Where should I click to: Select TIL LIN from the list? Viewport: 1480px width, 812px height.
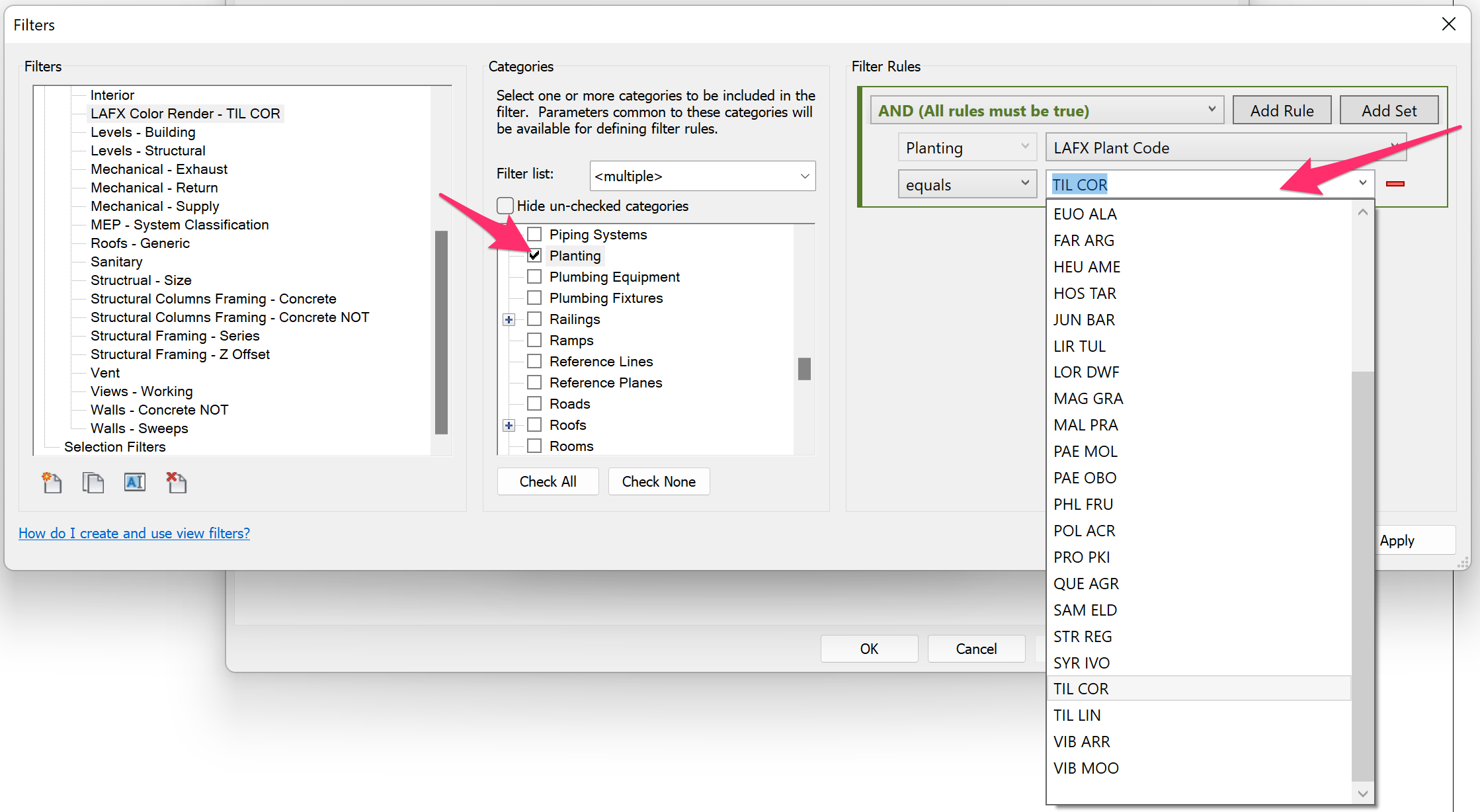pyautogui.click(x=1198, y=715)
